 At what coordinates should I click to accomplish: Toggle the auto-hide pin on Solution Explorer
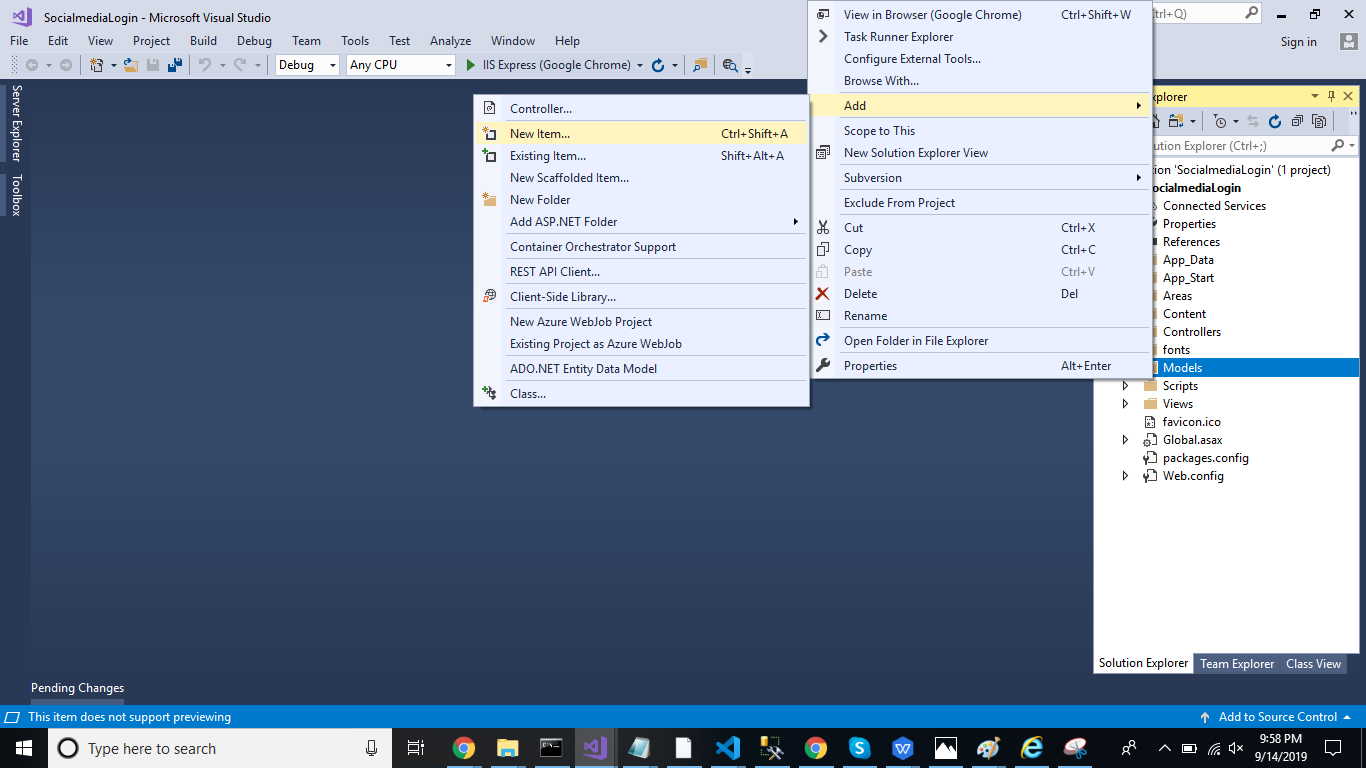[x=1331, y=97]
